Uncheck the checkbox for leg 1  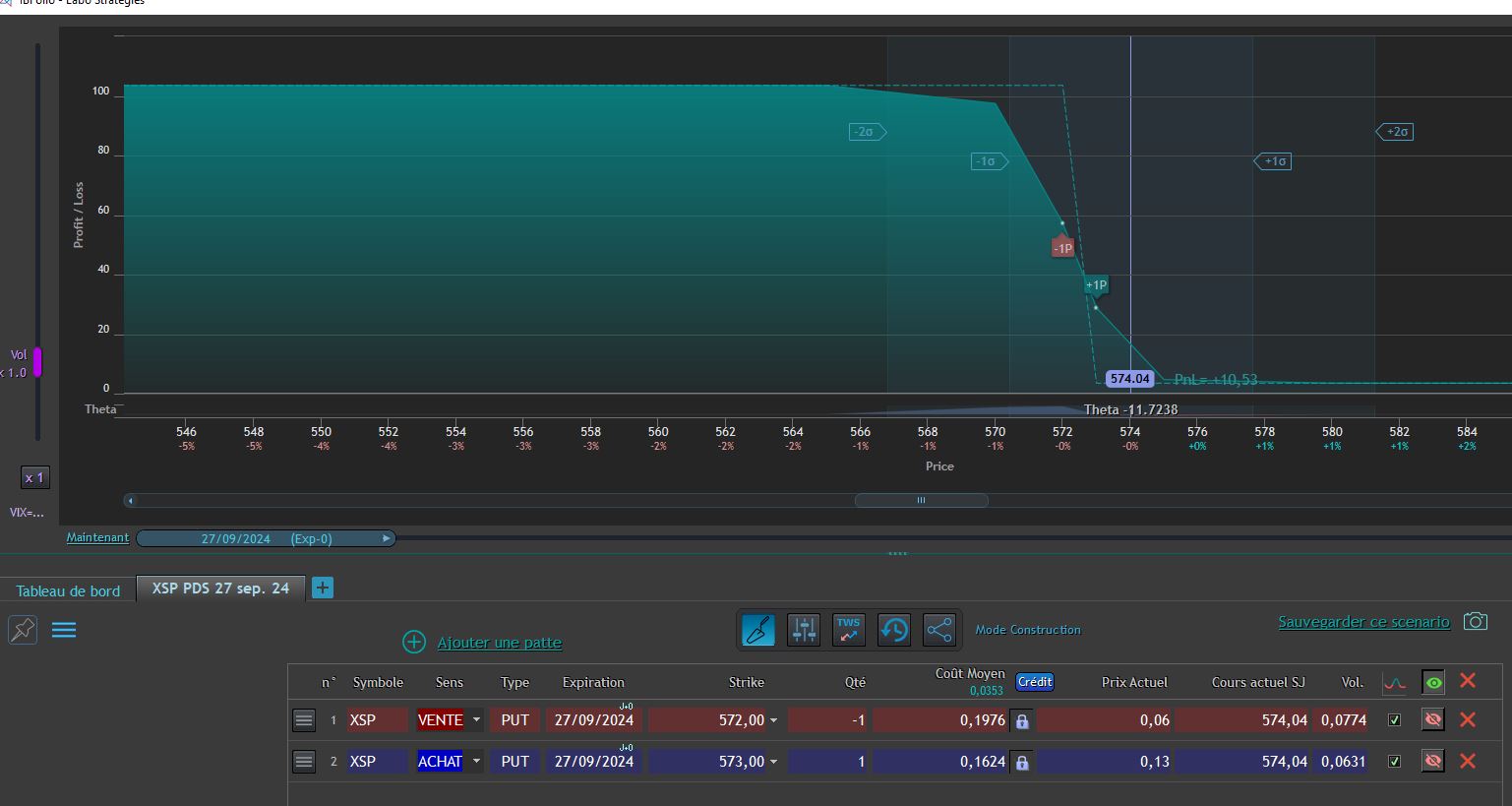click(x=1394, y=720)
